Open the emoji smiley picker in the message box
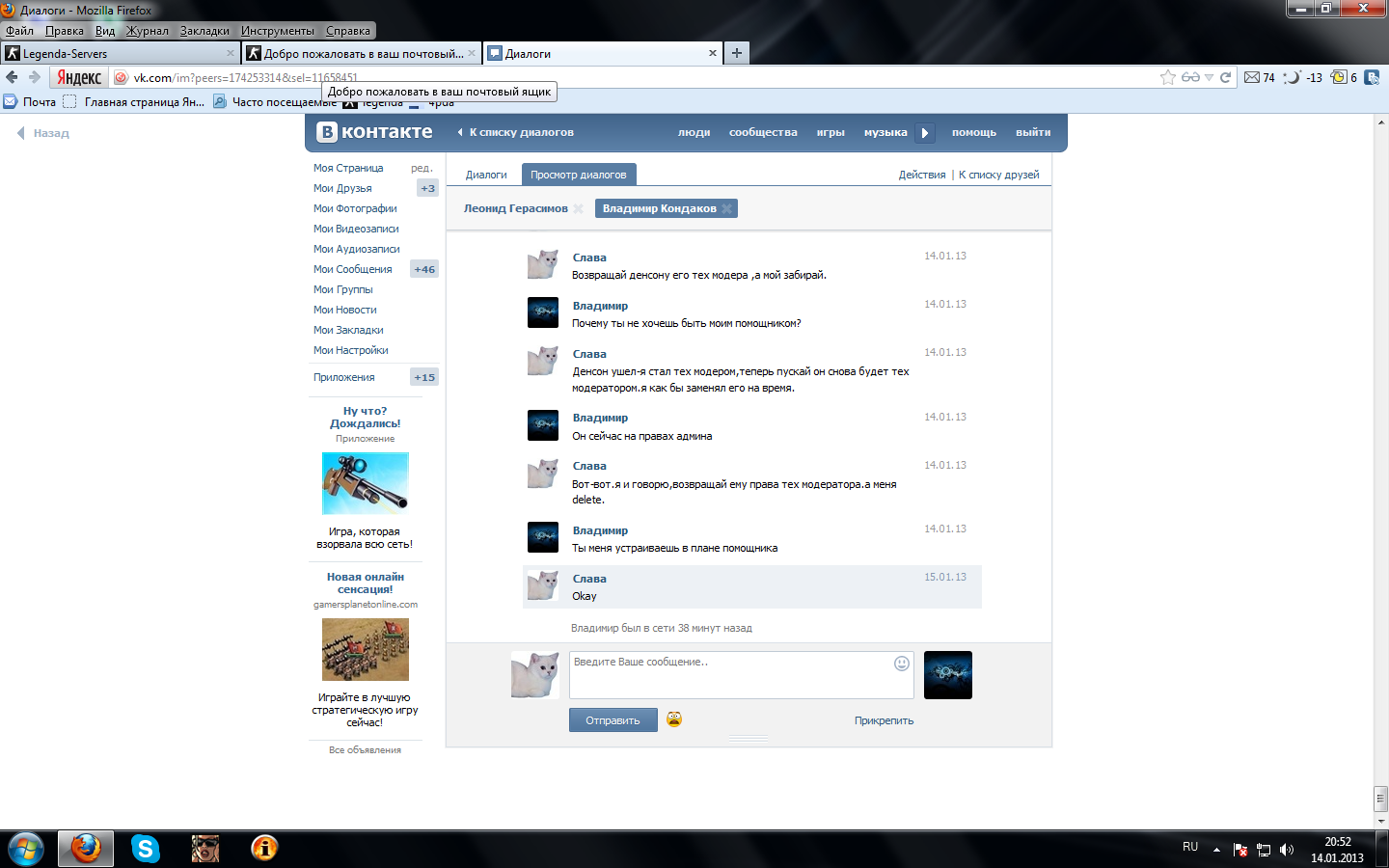 (x=902, y=664)
